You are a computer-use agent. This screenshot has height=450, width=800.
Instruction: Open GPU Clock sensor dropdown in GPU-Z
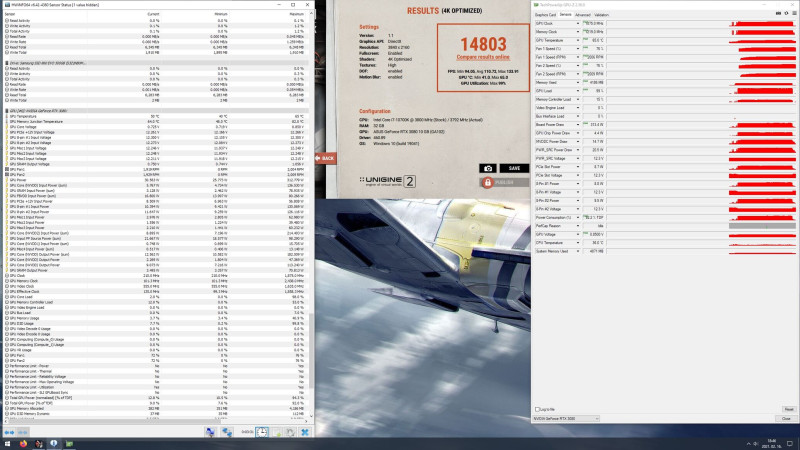[x=578, y=23]
